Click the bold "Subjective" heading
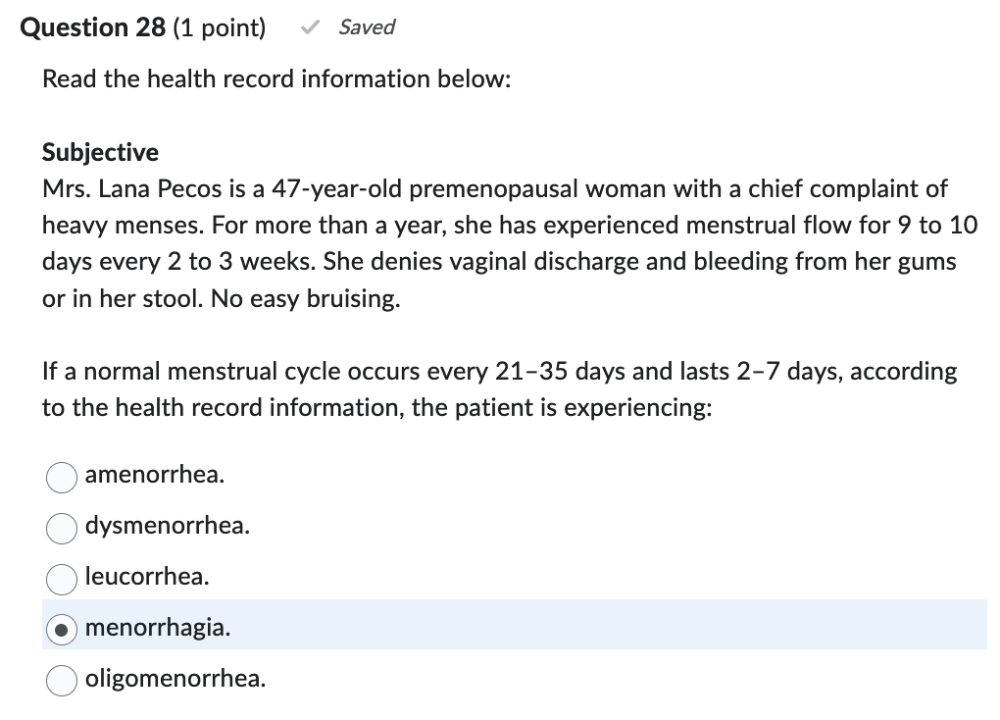The image size is (1000, 720). (100, 152)
